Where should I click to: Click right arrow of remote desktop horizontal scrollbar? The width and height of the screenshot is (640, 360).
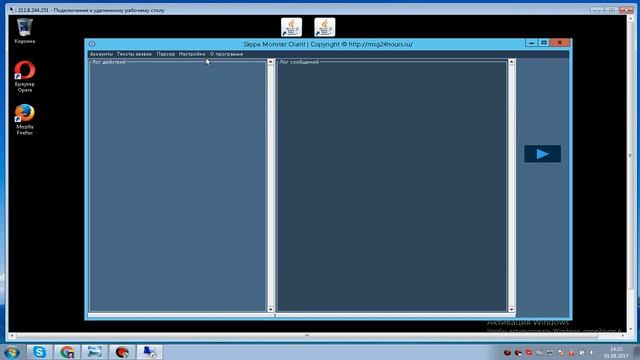tap(623, 336)
